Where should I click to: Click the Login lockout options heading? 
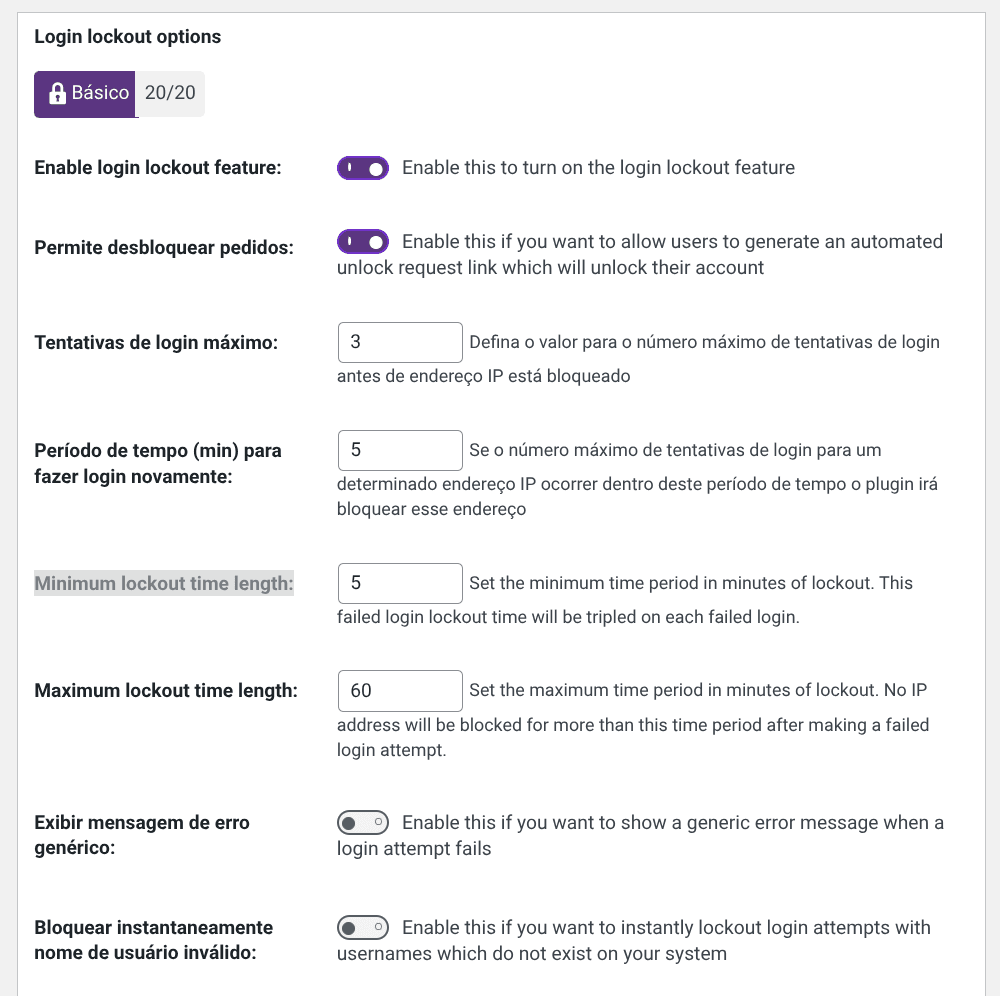click(127, 36)
